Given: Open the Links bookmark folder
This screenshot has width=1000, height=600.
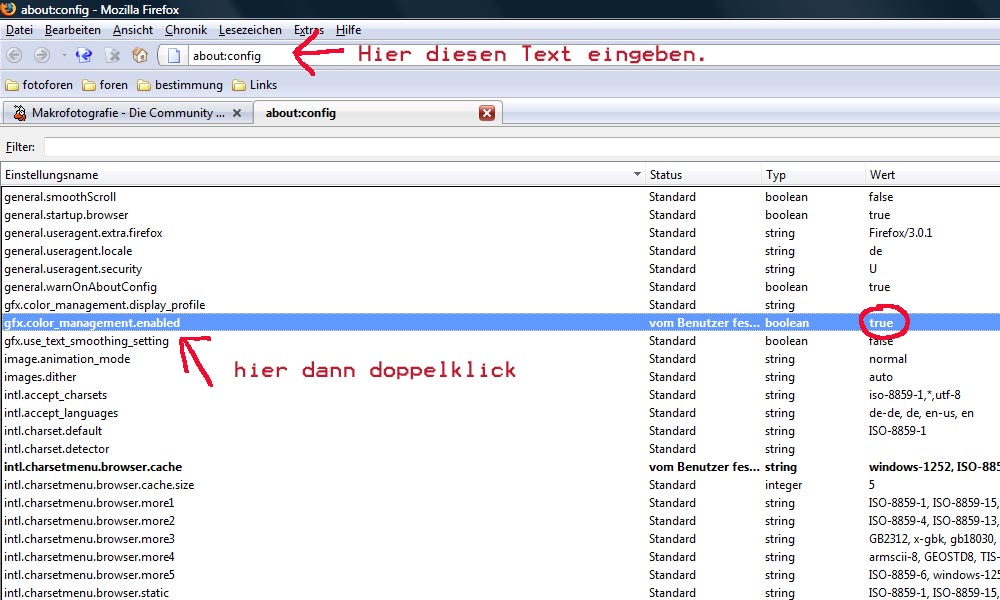Looking at the screenshot, I should click(x=254, y=85).
